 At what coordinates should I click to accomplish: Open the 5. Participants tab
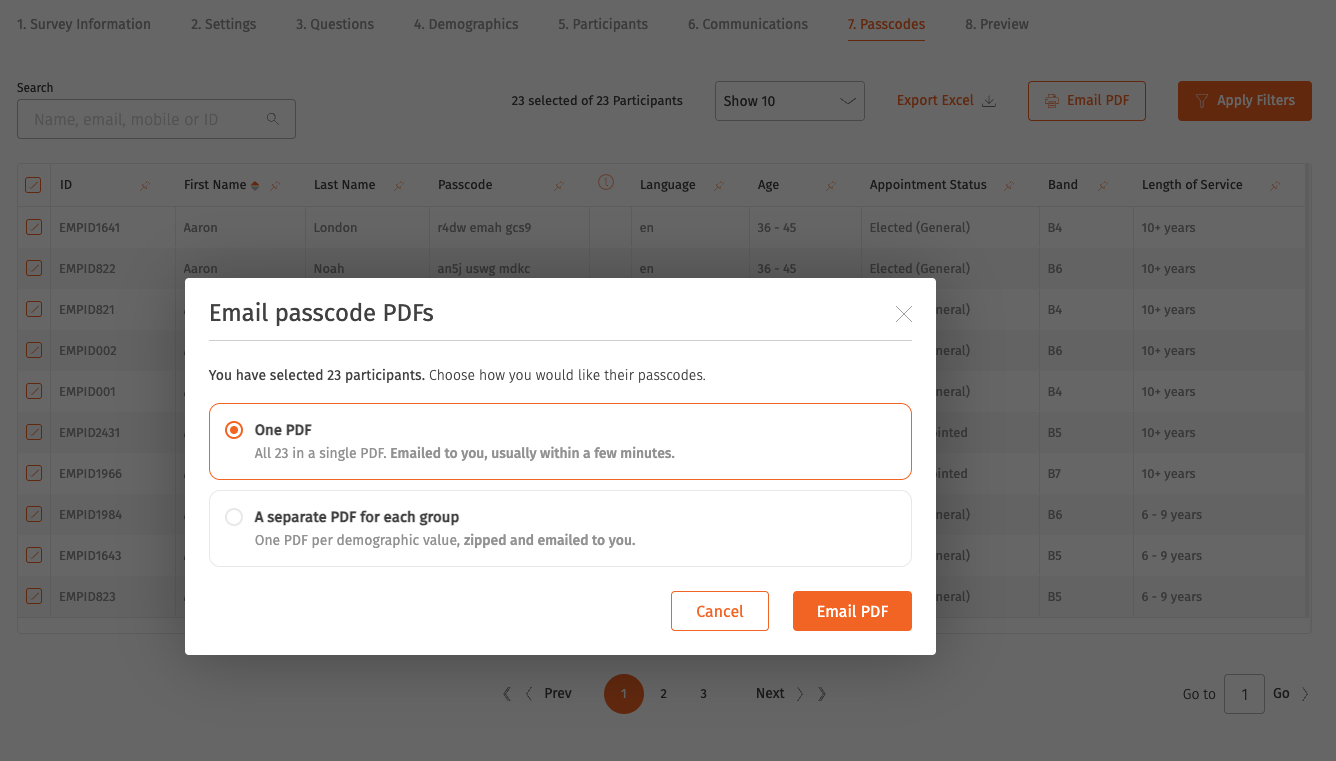[603, 24]
